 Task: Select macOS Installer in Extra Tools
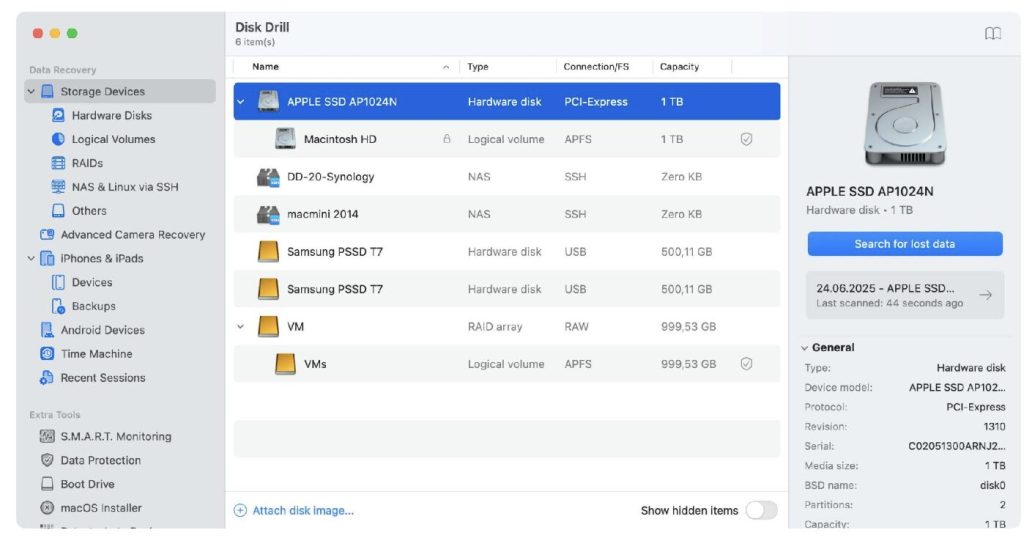coord(101,508)
